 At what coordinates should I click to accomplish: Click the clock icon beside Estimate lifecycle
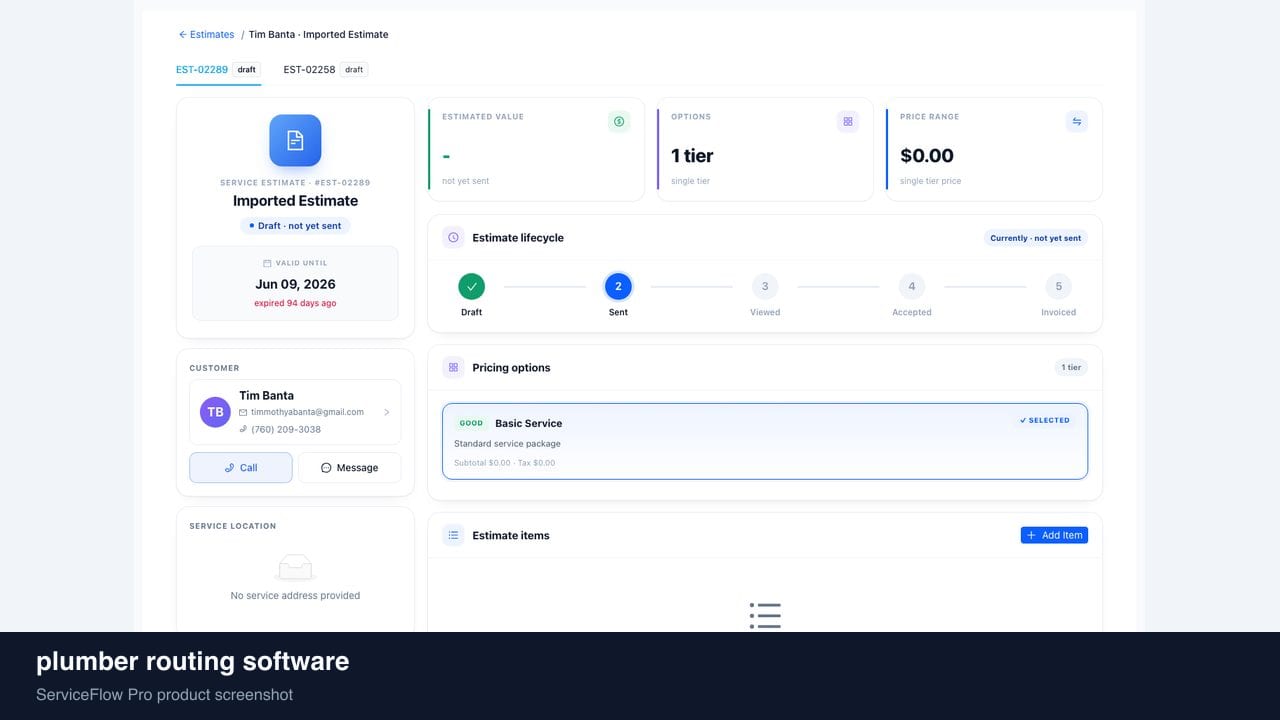coord(453,238)
